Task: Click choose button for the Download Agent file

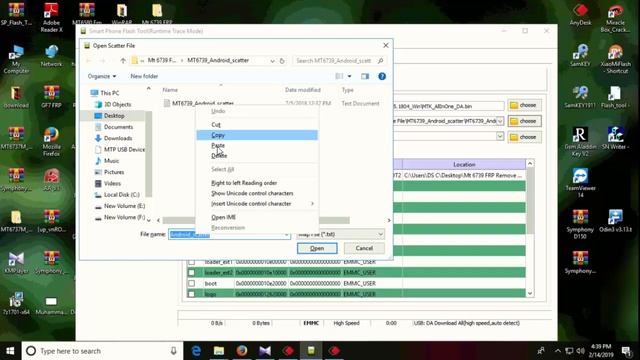Action: pyautogui.click(x=524, y=105)
